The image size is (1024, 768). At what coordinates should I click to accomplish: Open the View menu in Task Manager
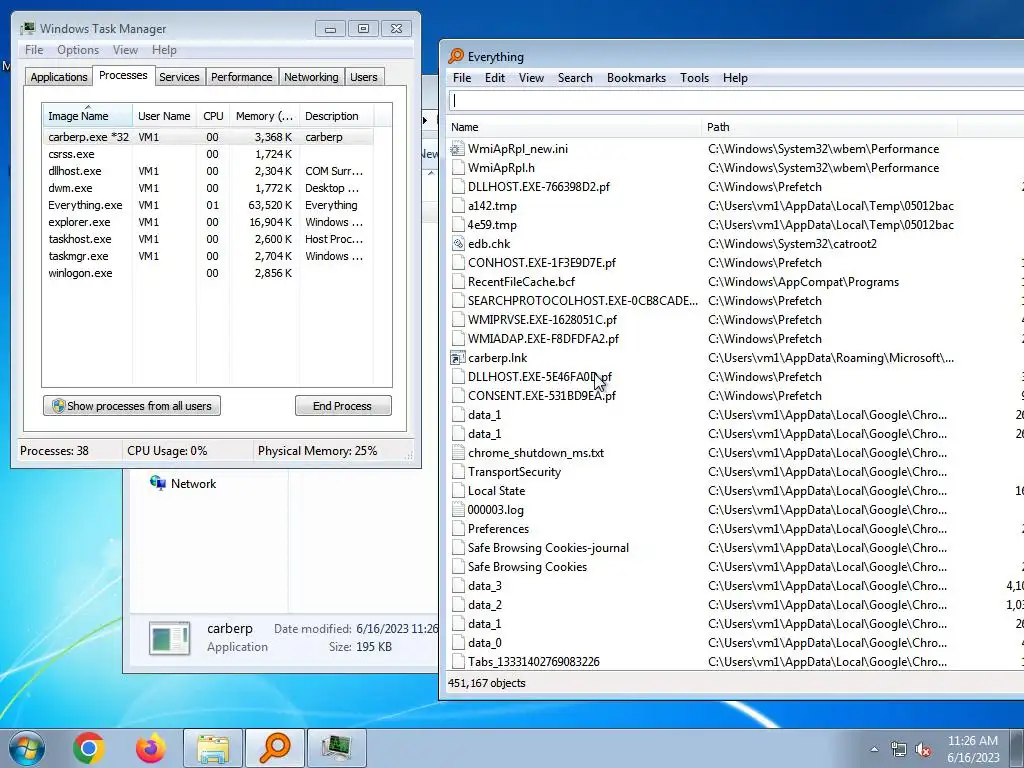point(125,50)
